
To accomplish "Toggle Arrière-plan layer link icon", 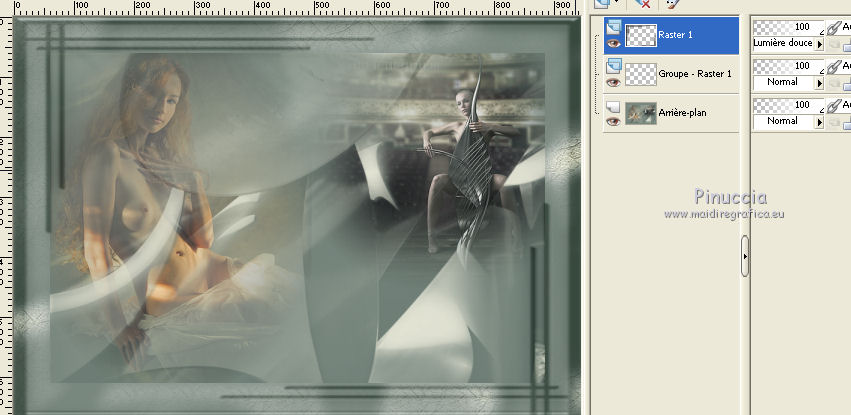I will [834, 105].
